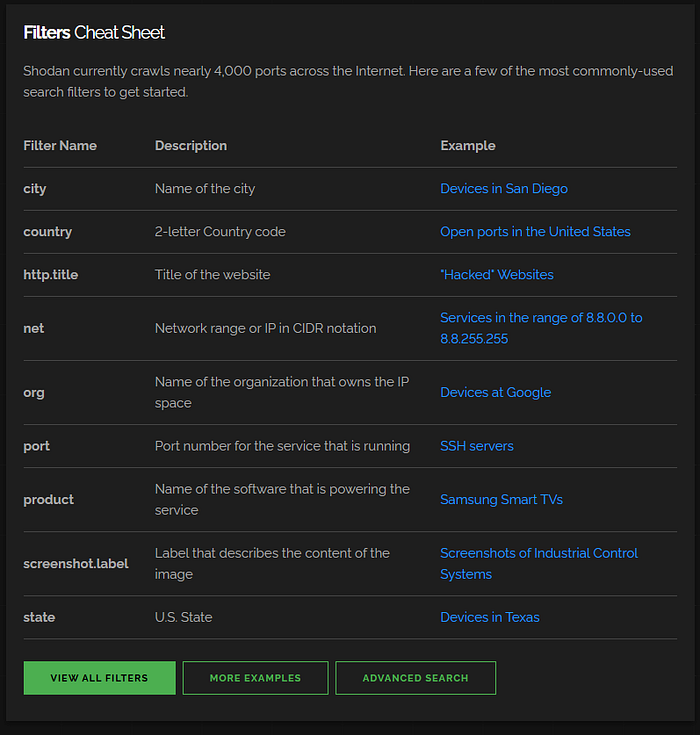
Task: Click the More Examples button
Action: click(x=255, y=678)
